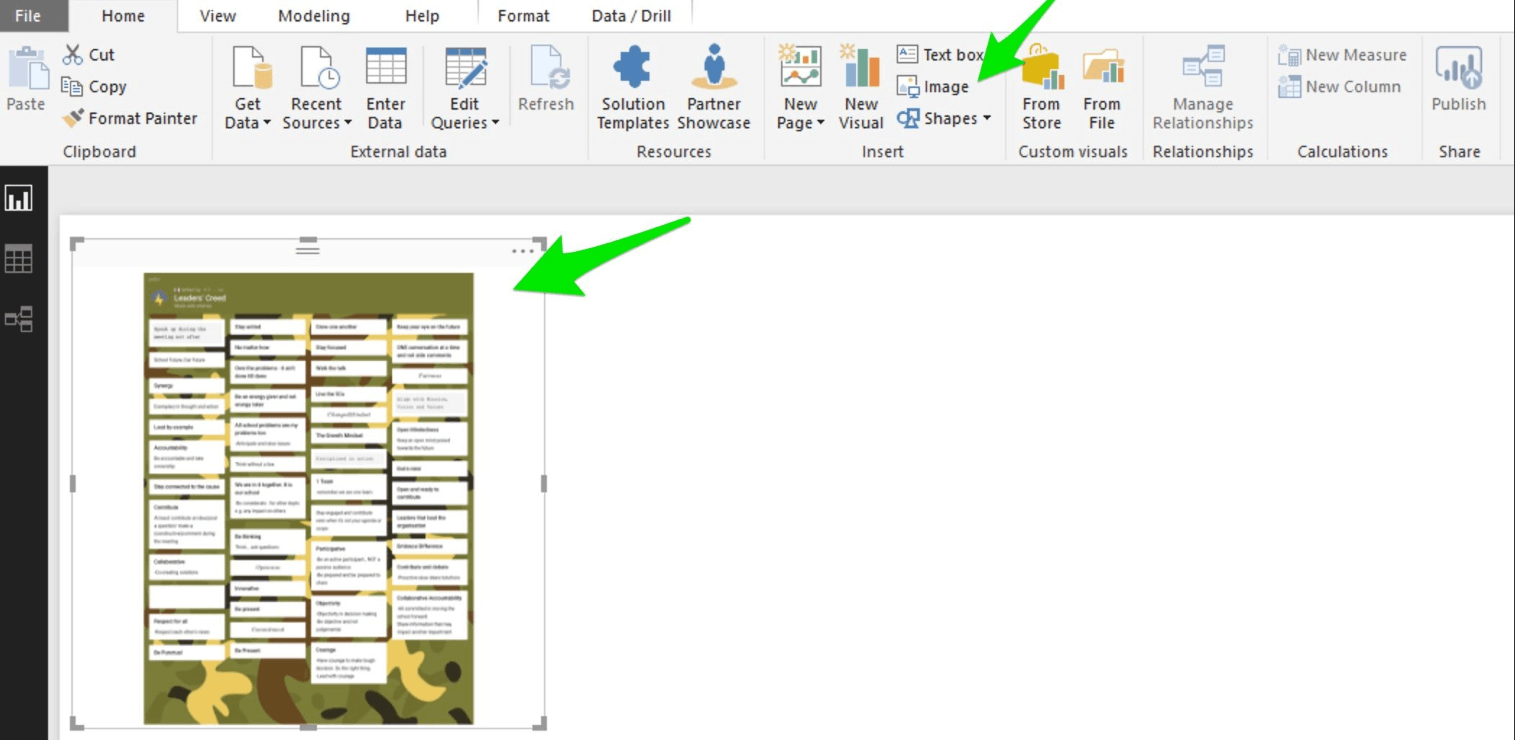Image resolution: width=1515 pixels, height=740 pixels.
Task: Switch to Relationships view in sidebar
Action: (19, 319)
